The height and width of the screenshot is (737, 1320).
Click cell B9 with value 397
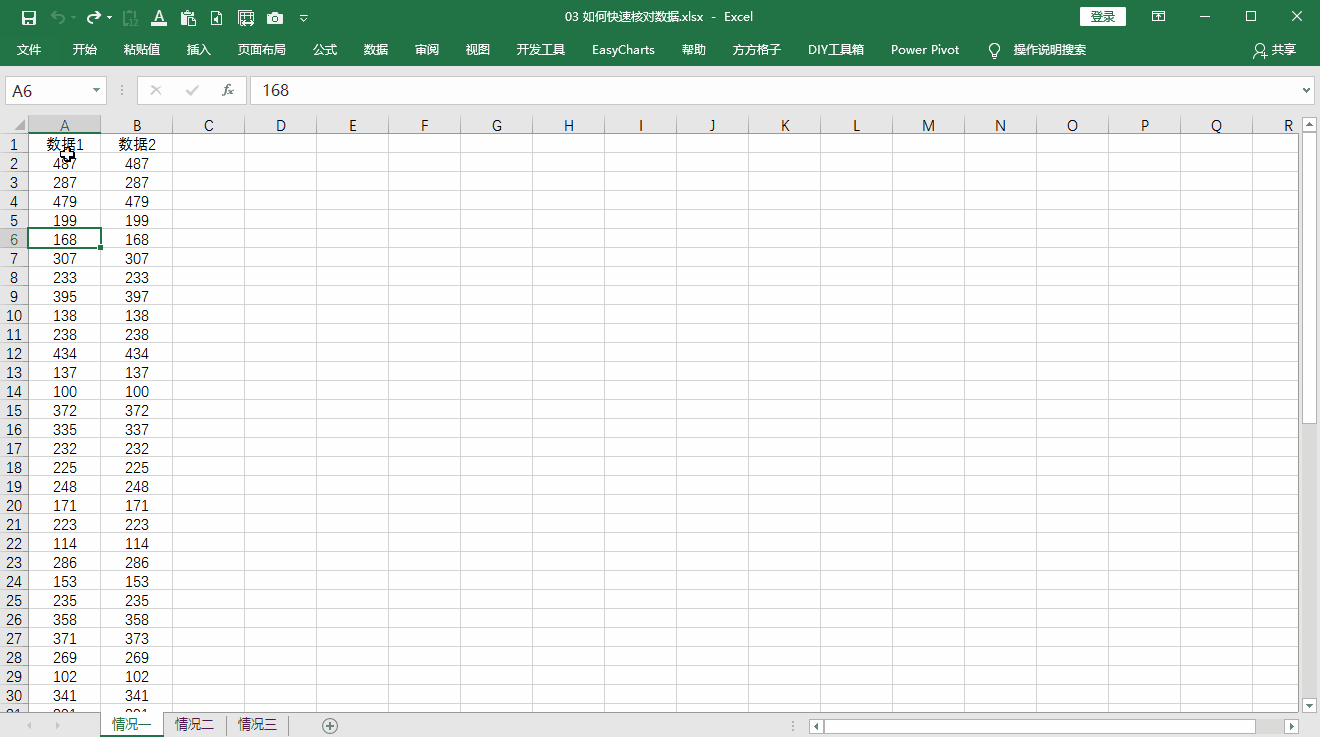137,297
